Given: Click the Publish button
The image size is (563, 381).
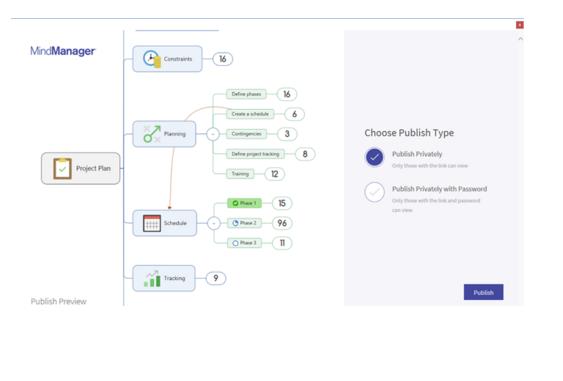Looking at the screenshot, I should tap(483, 292).
